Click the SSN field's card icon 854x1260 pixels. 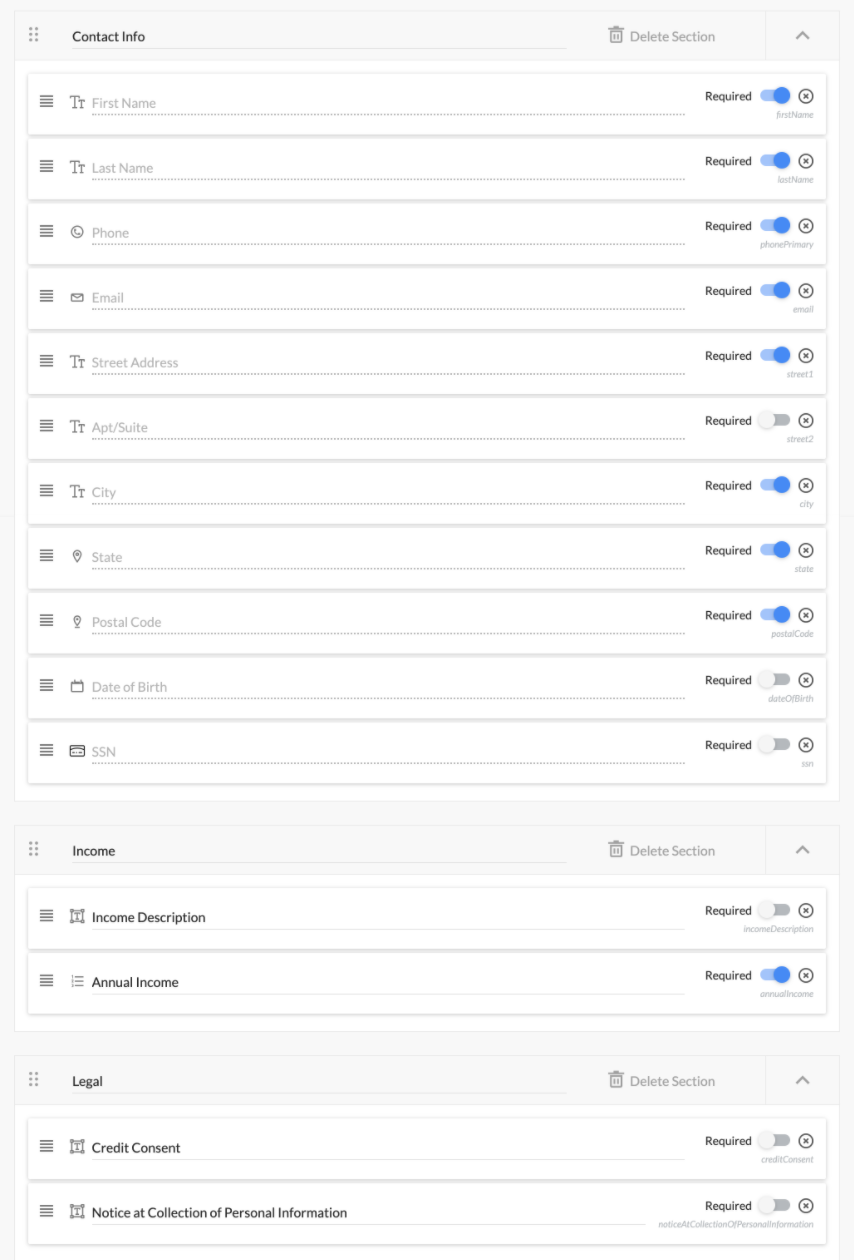click(77, 751)
